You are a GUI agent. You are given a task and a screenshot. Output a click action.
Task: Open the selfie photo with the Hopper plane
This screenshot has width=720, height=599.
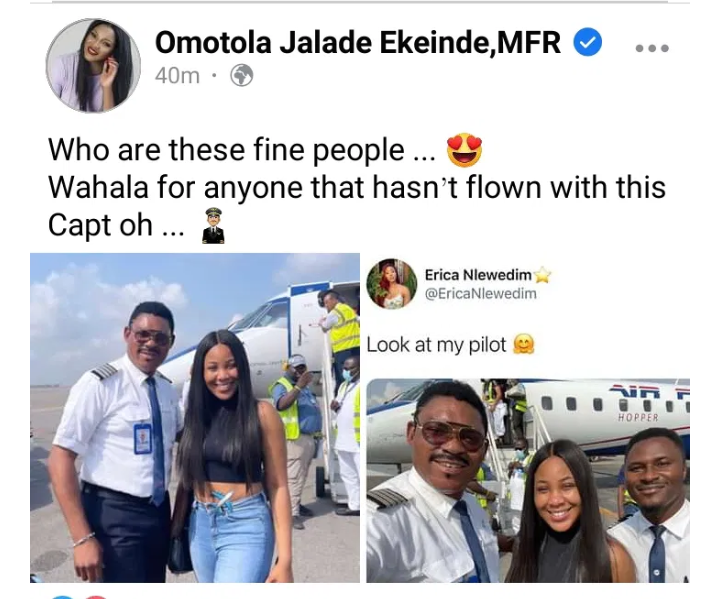tap(528, 480)
